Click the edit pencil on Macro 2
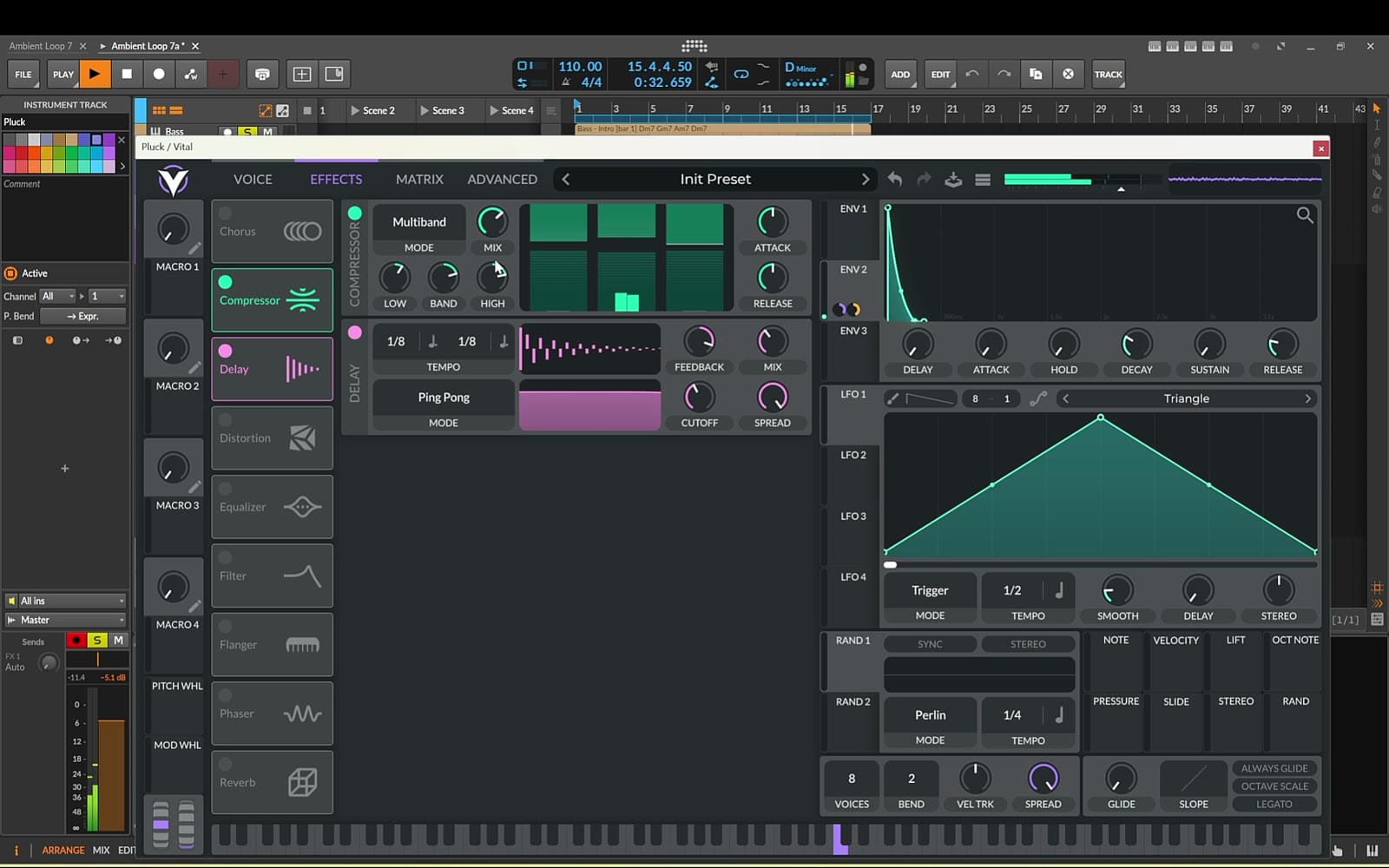The height and width of the screenshot is (868, 1389). point(195,368)
